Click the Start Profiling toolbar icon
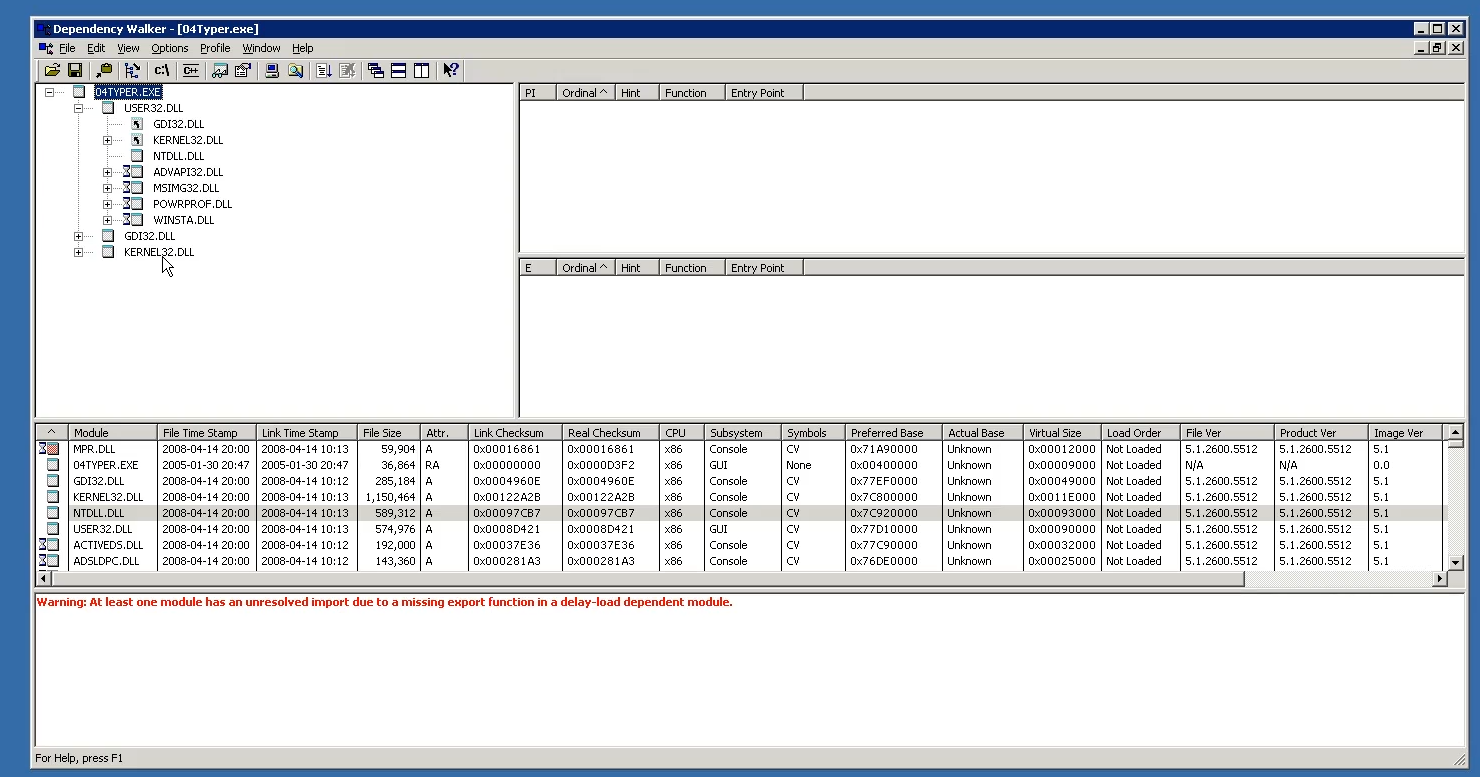 (324, 70)
